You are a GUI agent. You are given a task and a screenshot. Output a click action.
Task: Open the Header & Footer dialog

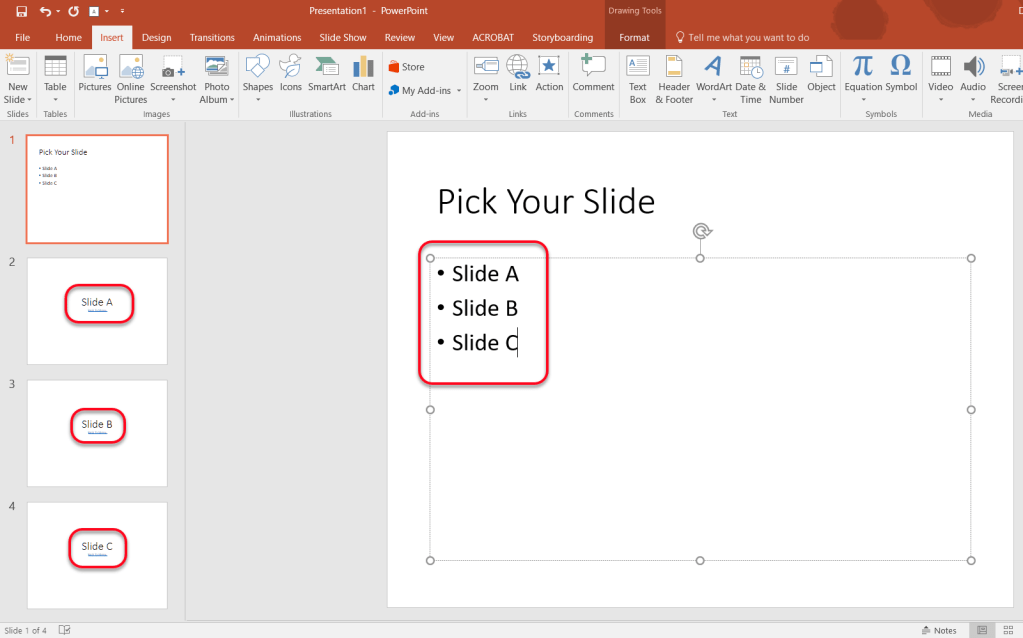[x=673, y=78]
